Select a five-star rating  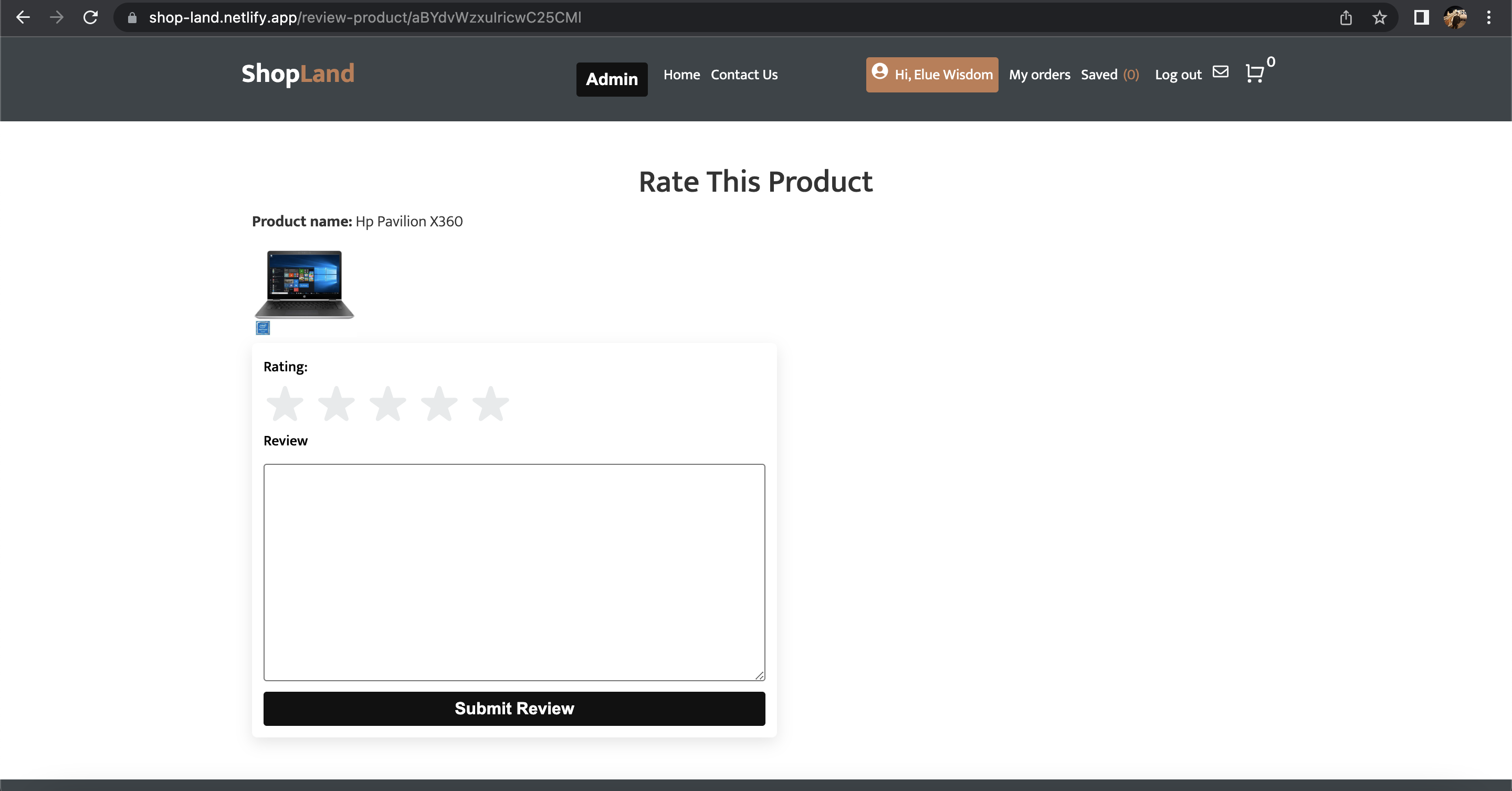click(x=490, y=403)
